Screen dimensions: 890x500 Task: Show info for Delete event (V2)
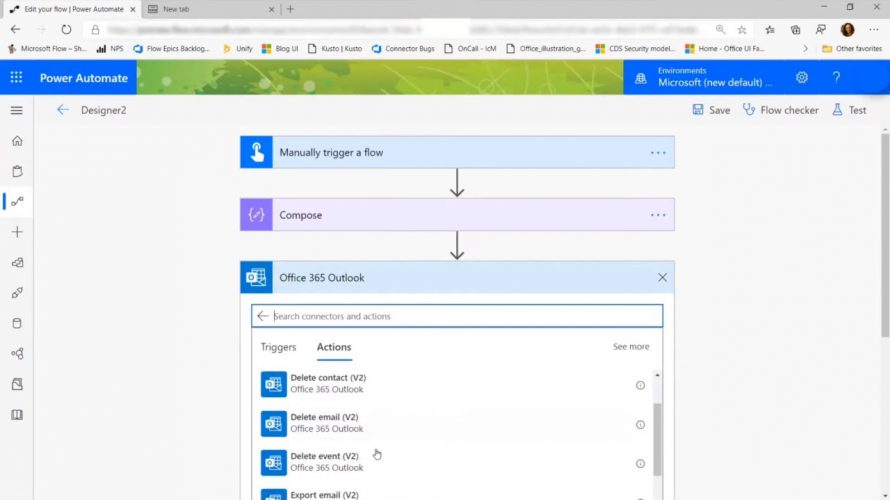pos(640,464)
